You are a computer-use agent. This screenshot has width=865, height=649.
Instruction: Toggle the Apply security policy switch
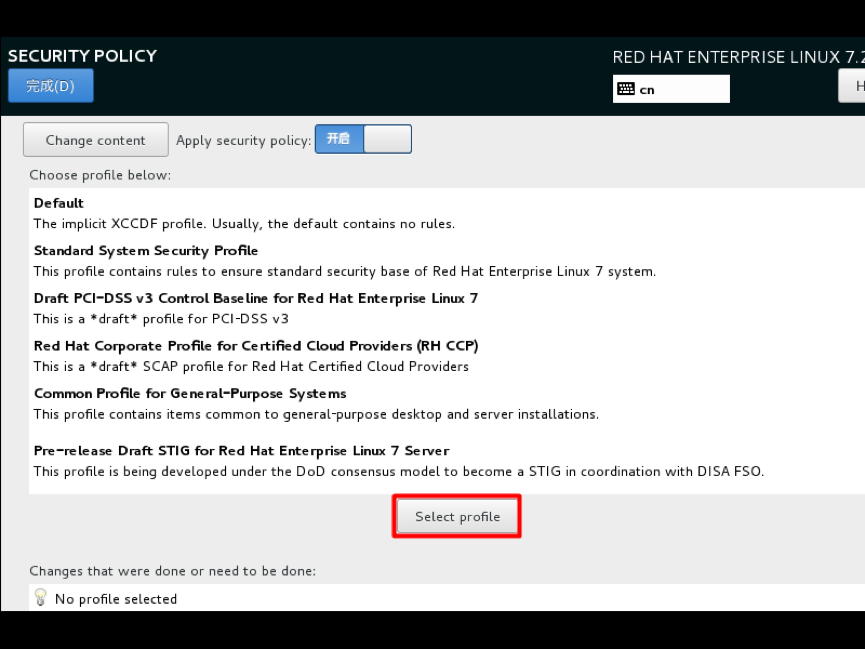point(363,139)
